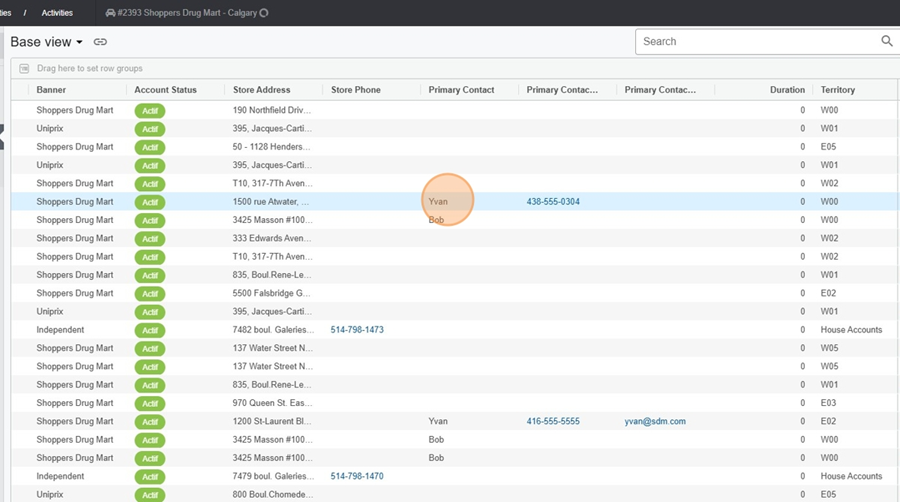Click the Uniprix banner in the 800 Boul.Chomede row

(x=50, y=494)
